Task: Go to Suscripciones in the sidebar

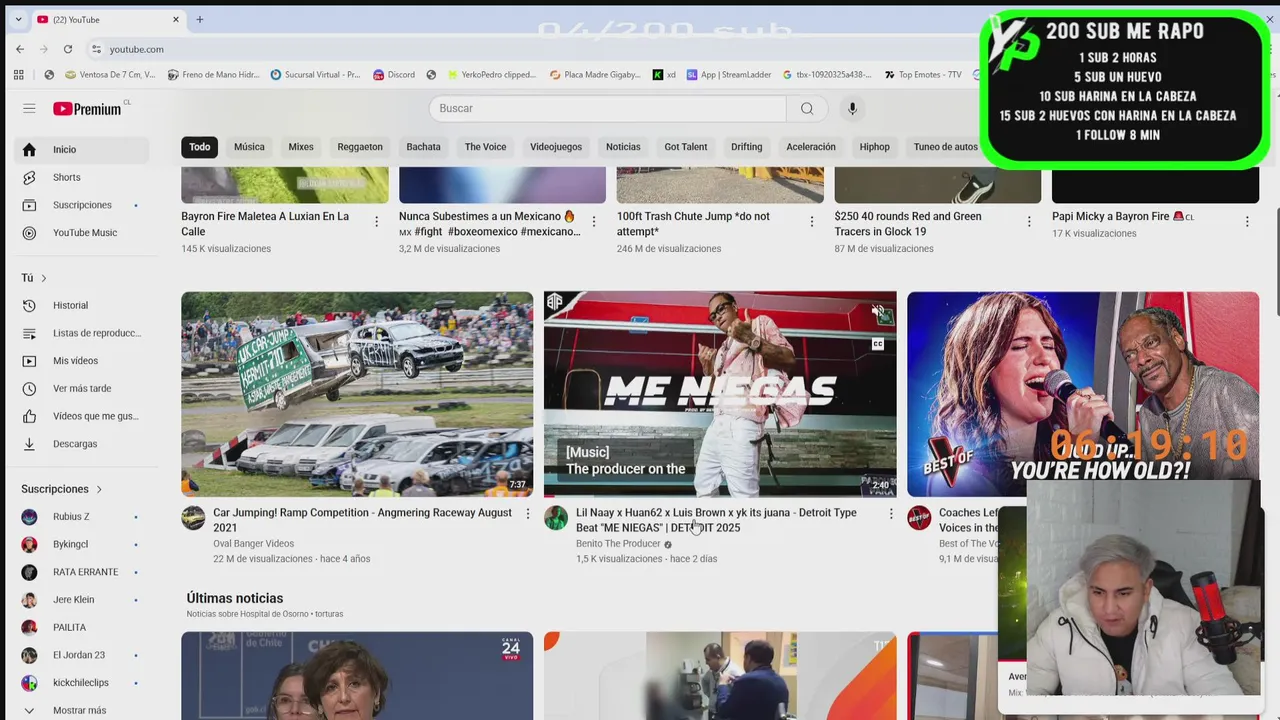Action: pos(82,205)
